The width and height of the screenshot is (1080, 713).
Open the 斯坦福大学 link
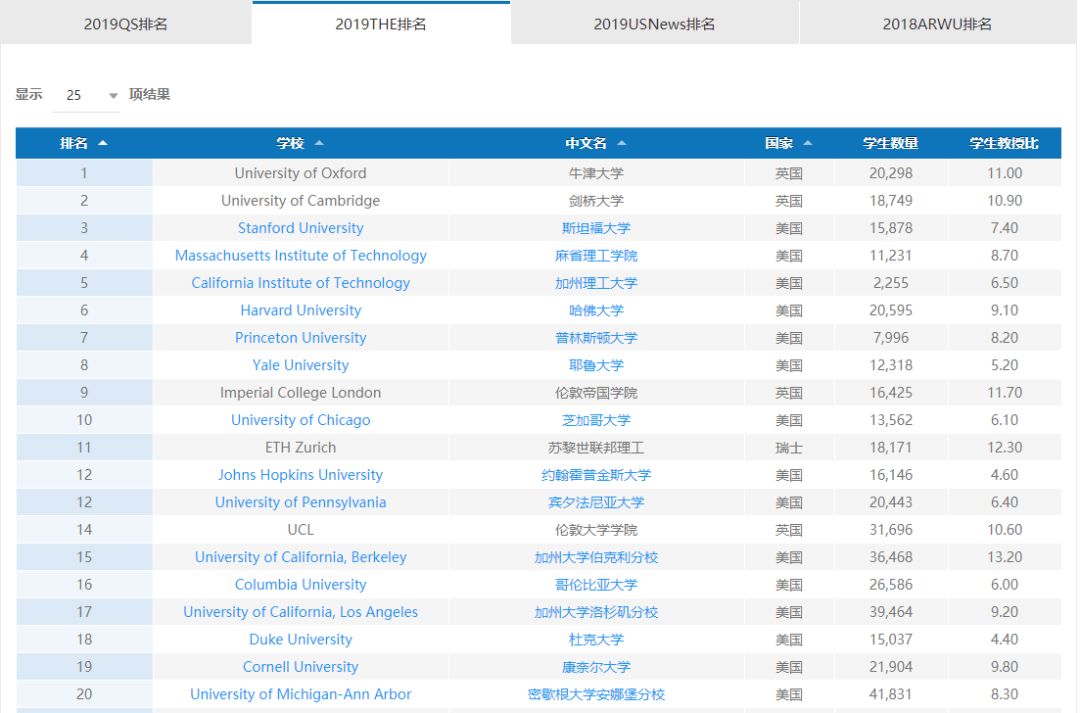pos(596,228)
